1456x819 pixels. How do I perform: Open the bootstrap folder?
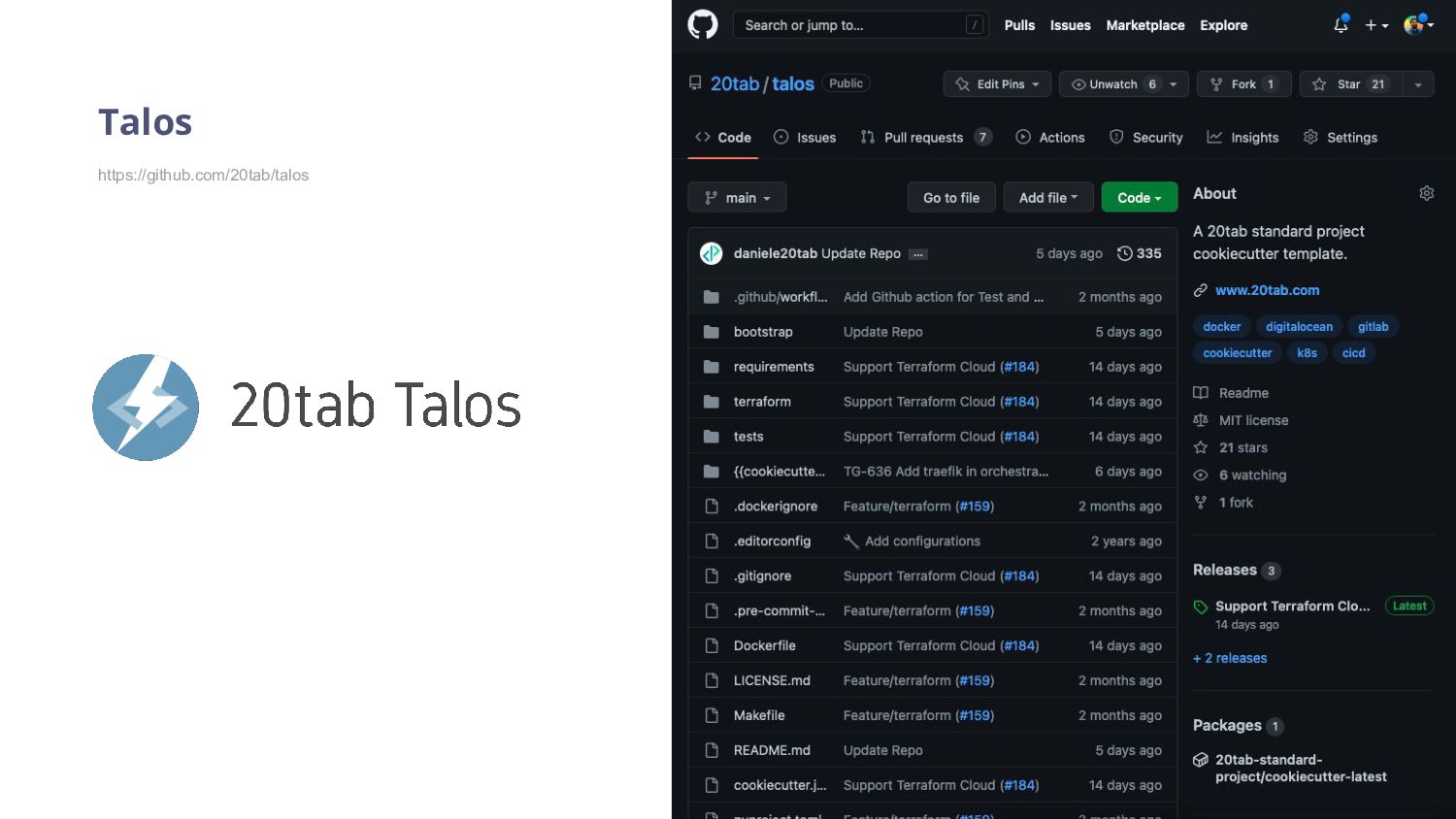coord(763,332)
